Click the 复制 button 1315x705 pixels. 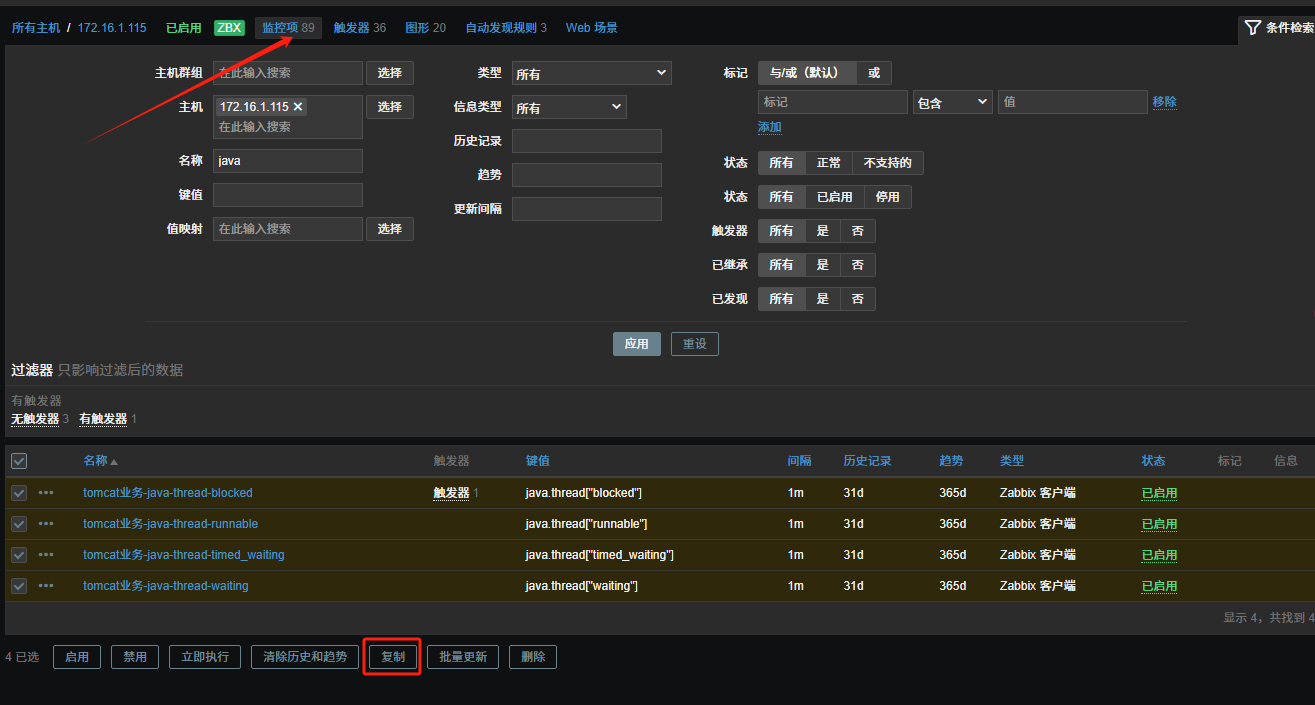(x=393, y=657)
